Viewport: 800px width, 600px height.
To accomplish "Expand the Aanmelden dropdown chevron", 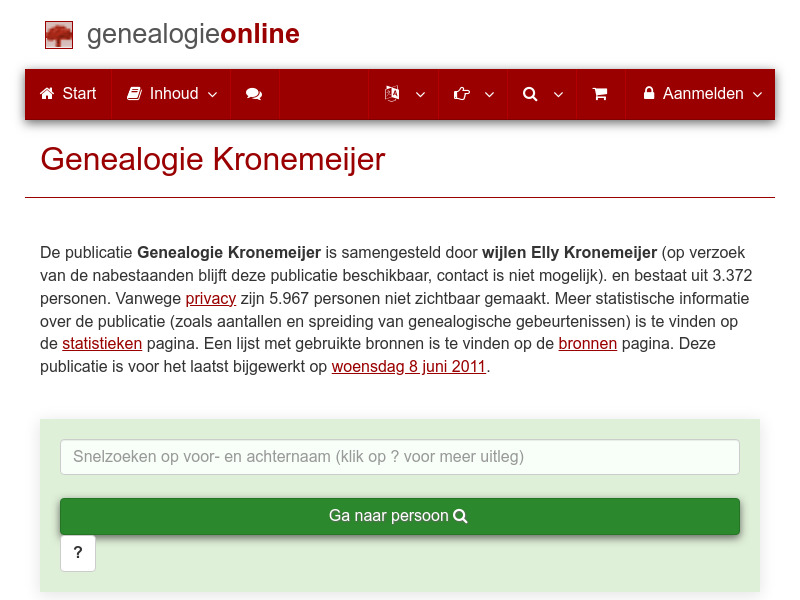I will coord(757,95).
